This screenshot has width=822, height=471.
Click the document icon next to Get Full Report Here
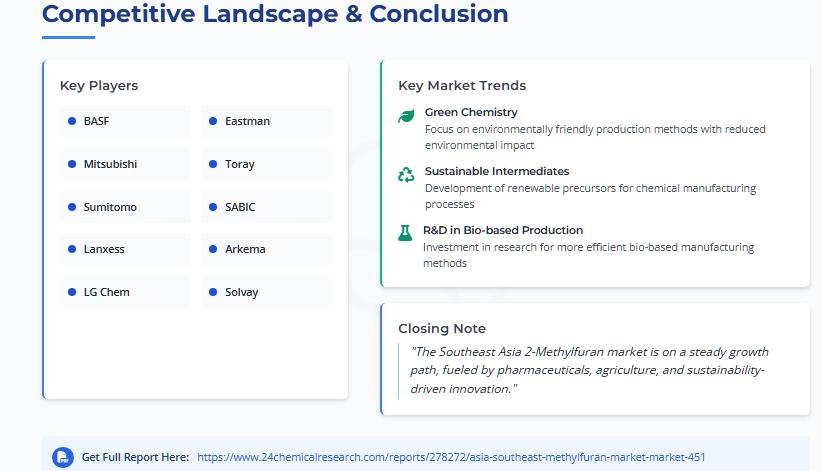[63, 457]
